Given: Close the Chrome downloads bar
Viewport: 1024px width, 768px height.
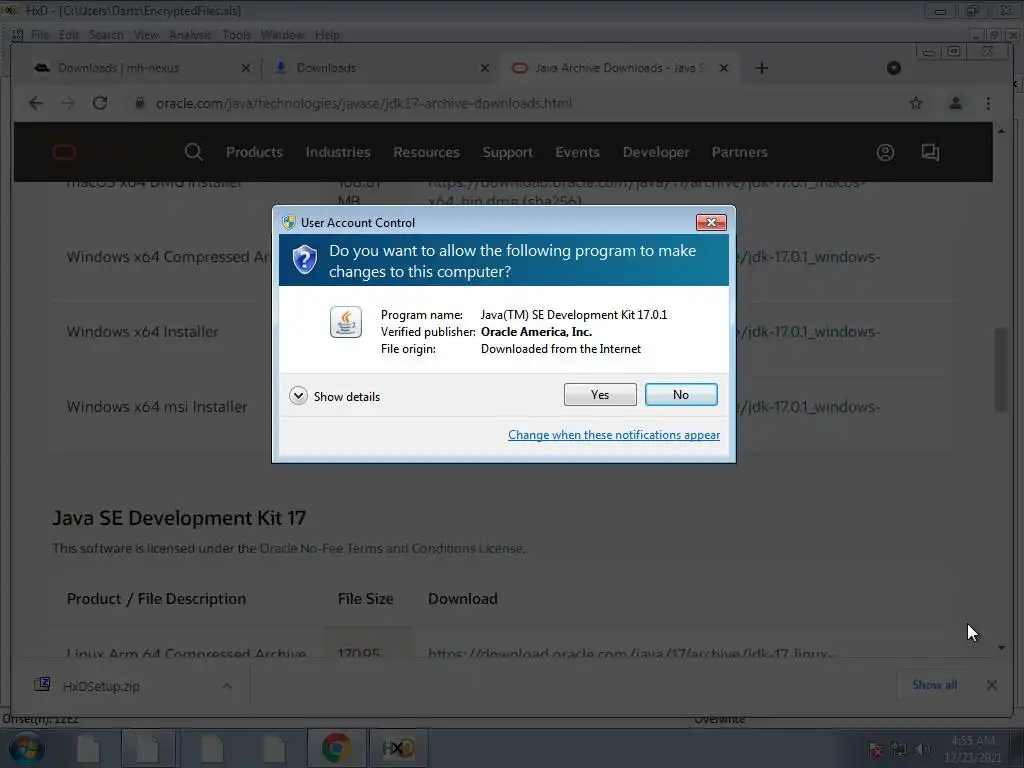Looking at the screenshot, I should (x=991, y=685).
